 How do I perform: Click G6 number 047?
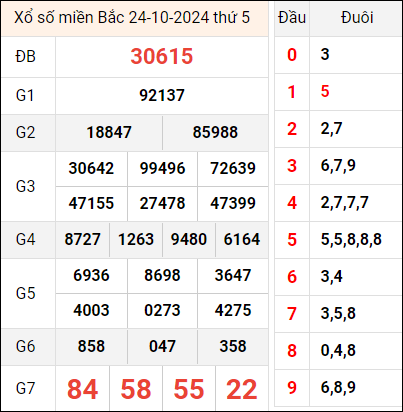[162, 346]
